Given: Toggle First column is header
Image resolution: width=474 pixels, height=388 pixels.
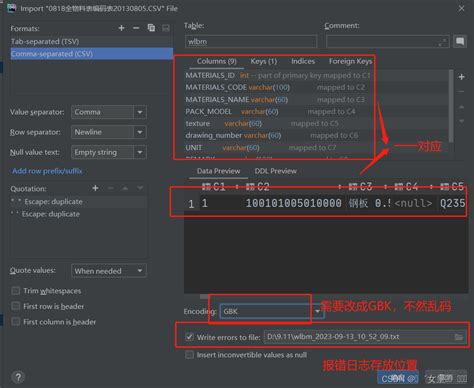Looking at the screenshot, I should pos(16,322).
